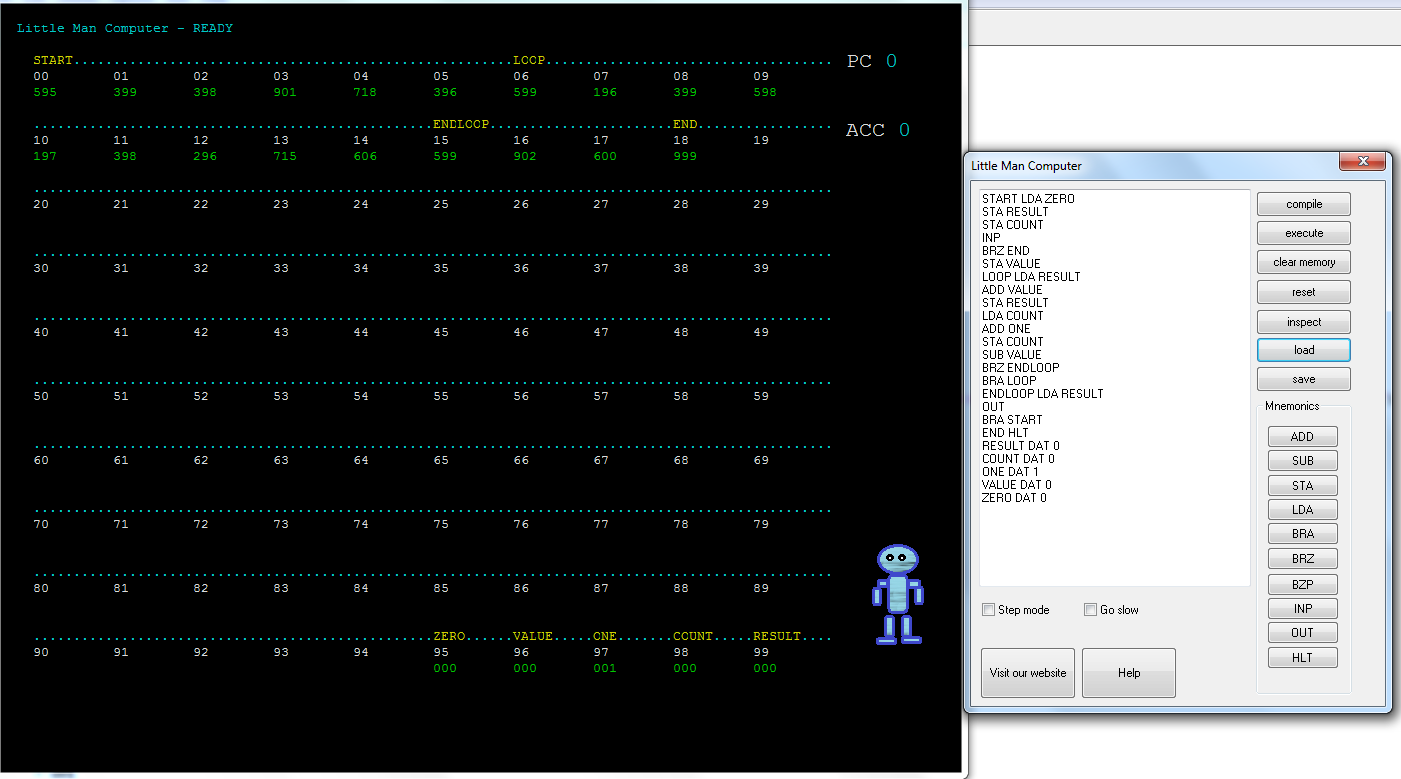Select the 'END HLT' code line
1401x779 pixels.
pos(1005,433)
